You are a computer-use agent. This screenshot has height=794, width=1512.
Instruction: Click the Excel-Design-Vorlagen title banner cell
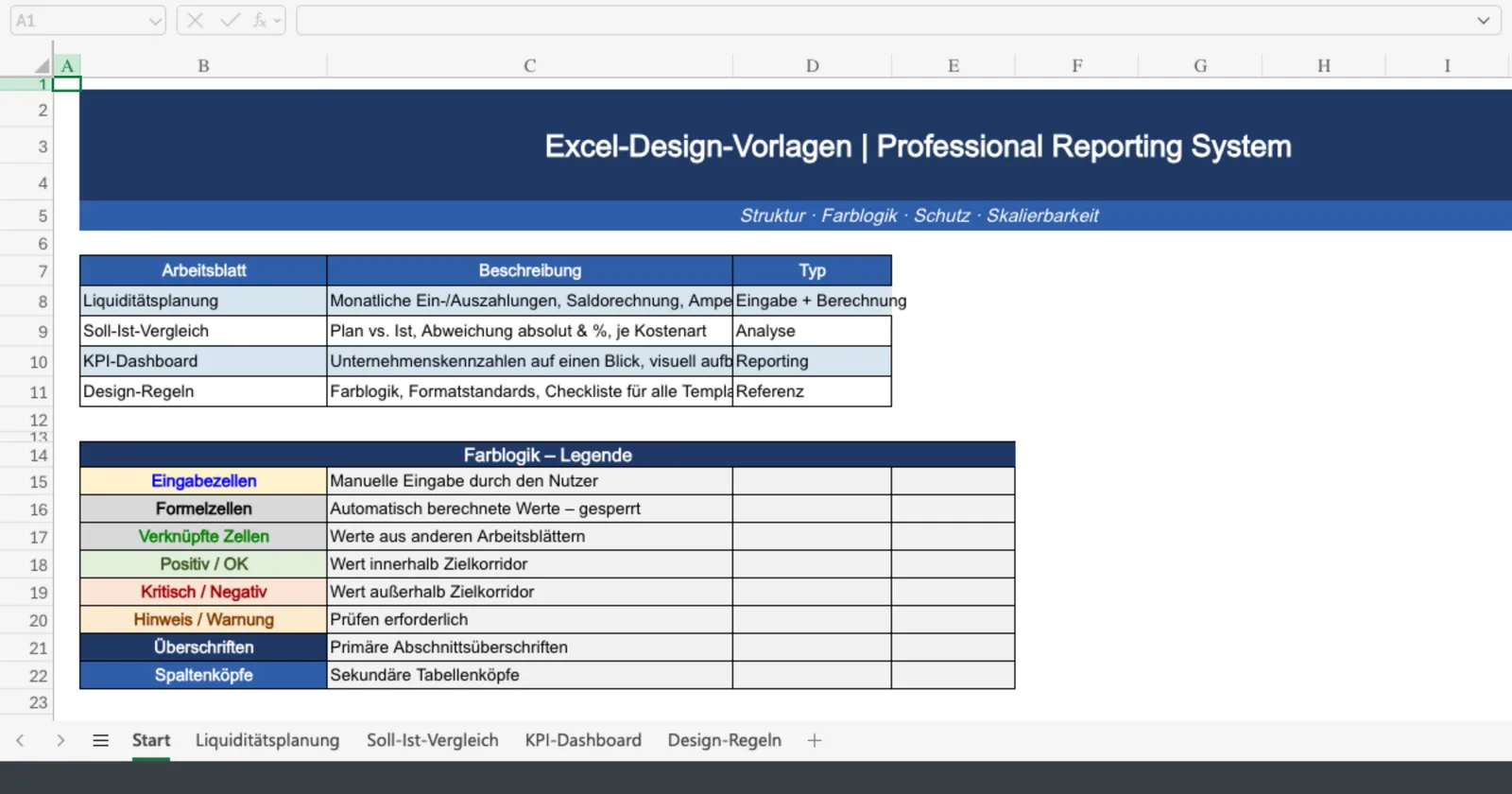pos(796,146)
